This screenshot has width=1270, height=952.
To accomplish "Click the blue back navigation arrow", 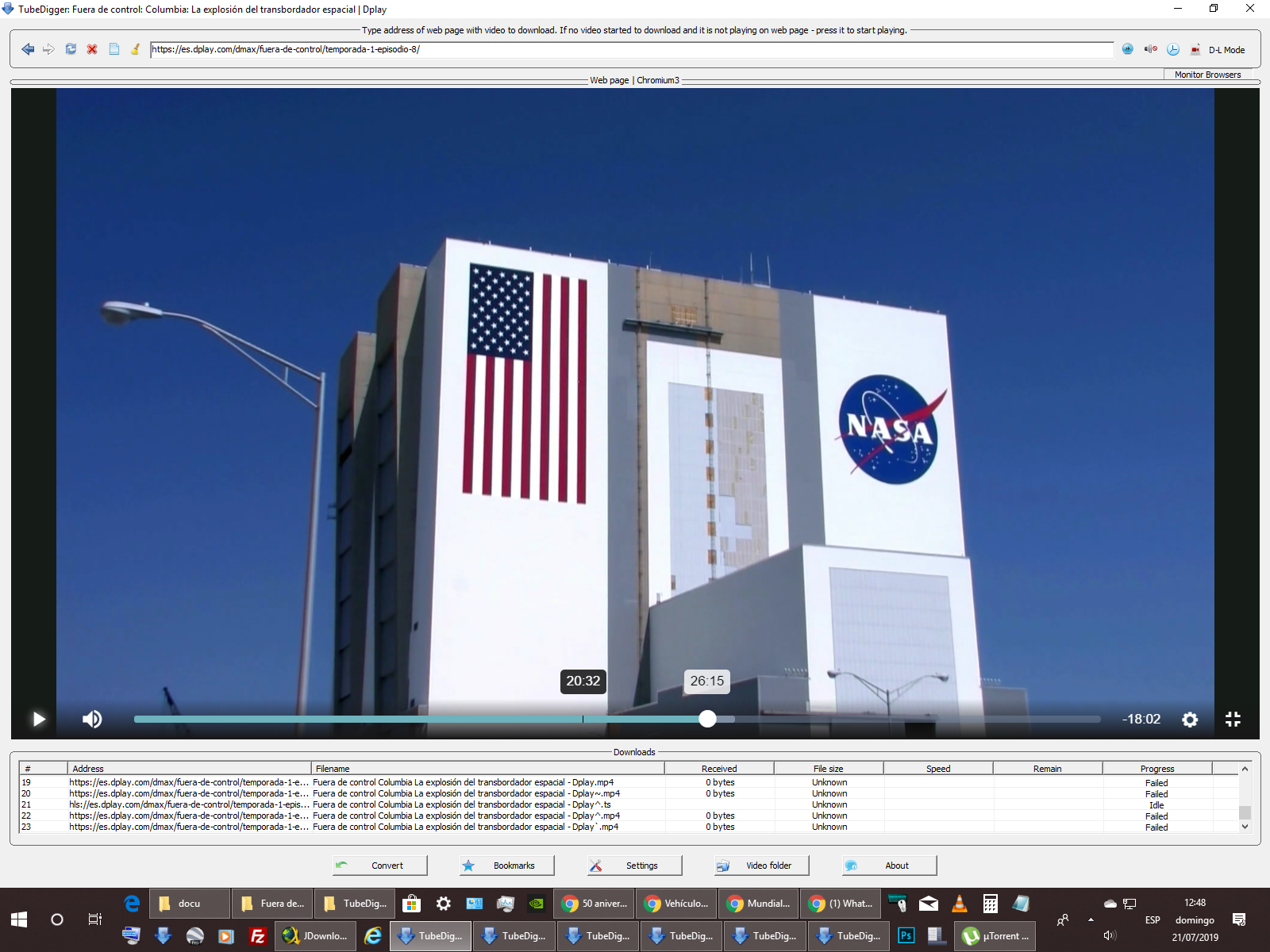I will (x=28, y=49).
